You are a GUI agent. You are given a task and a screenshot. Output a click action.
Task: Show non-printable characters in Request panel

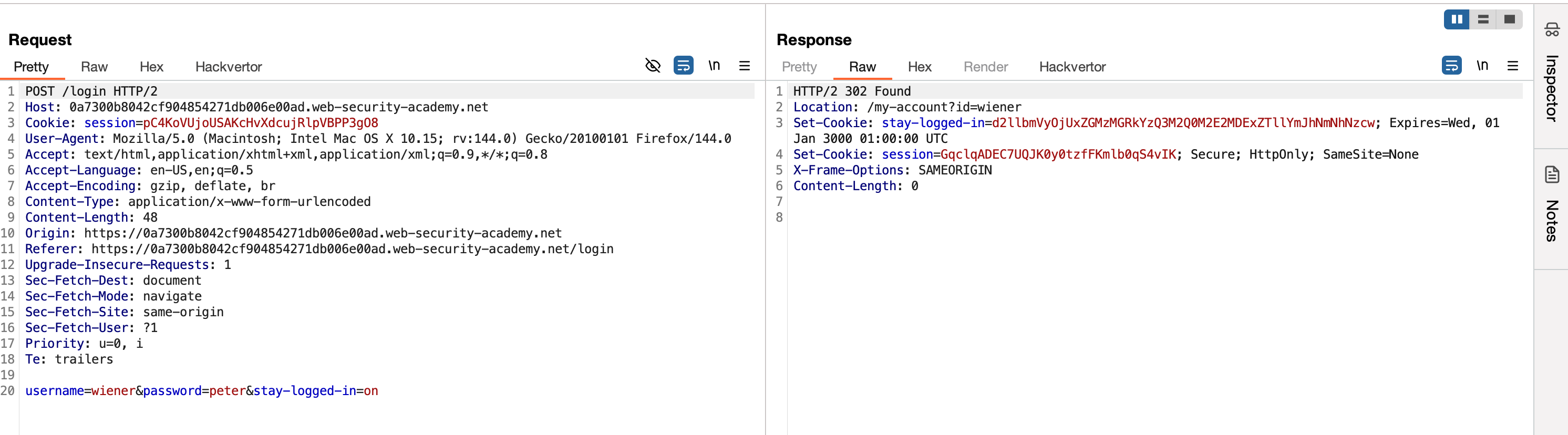(x=714, y=65)
